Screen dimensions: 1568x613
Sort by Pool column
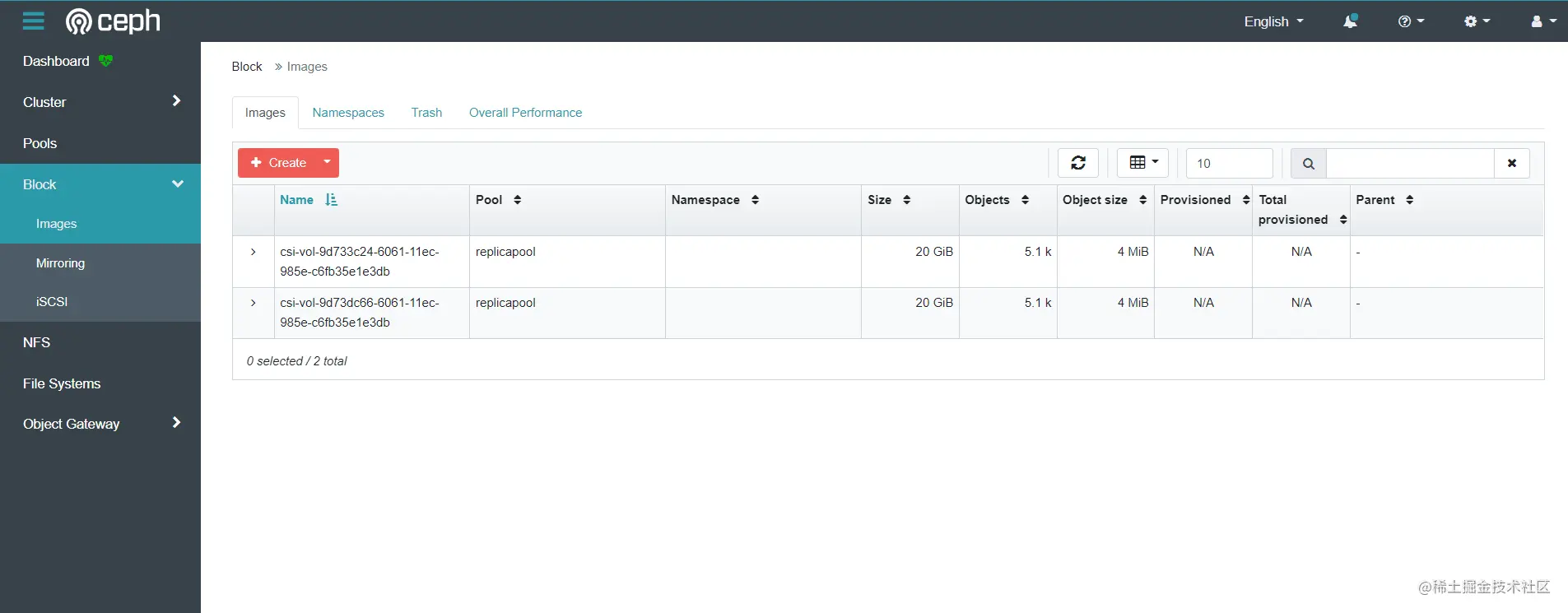pyautogui.click(x=517, y=200)
